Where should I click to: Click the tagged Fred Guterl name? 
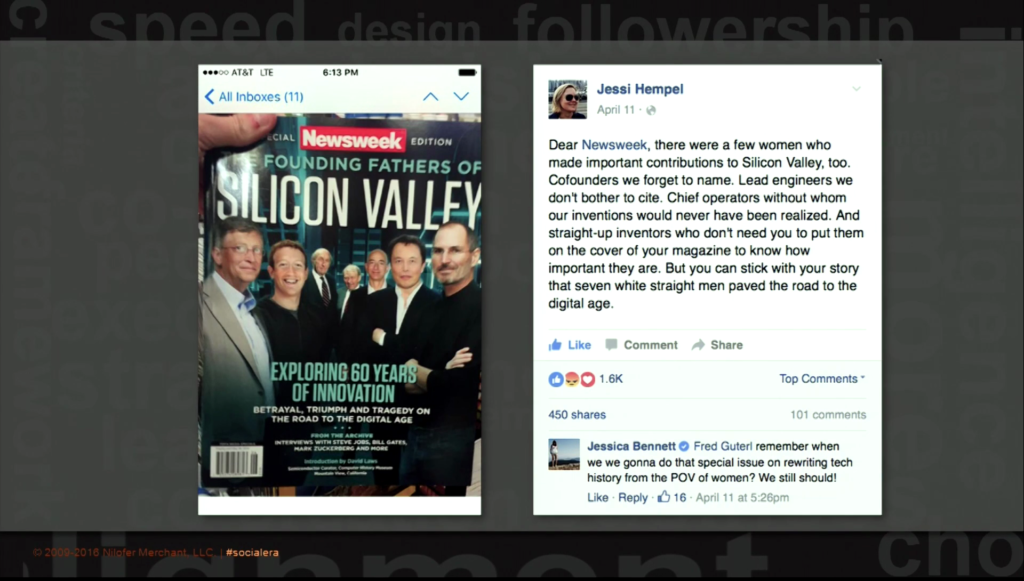click(722, 447)
